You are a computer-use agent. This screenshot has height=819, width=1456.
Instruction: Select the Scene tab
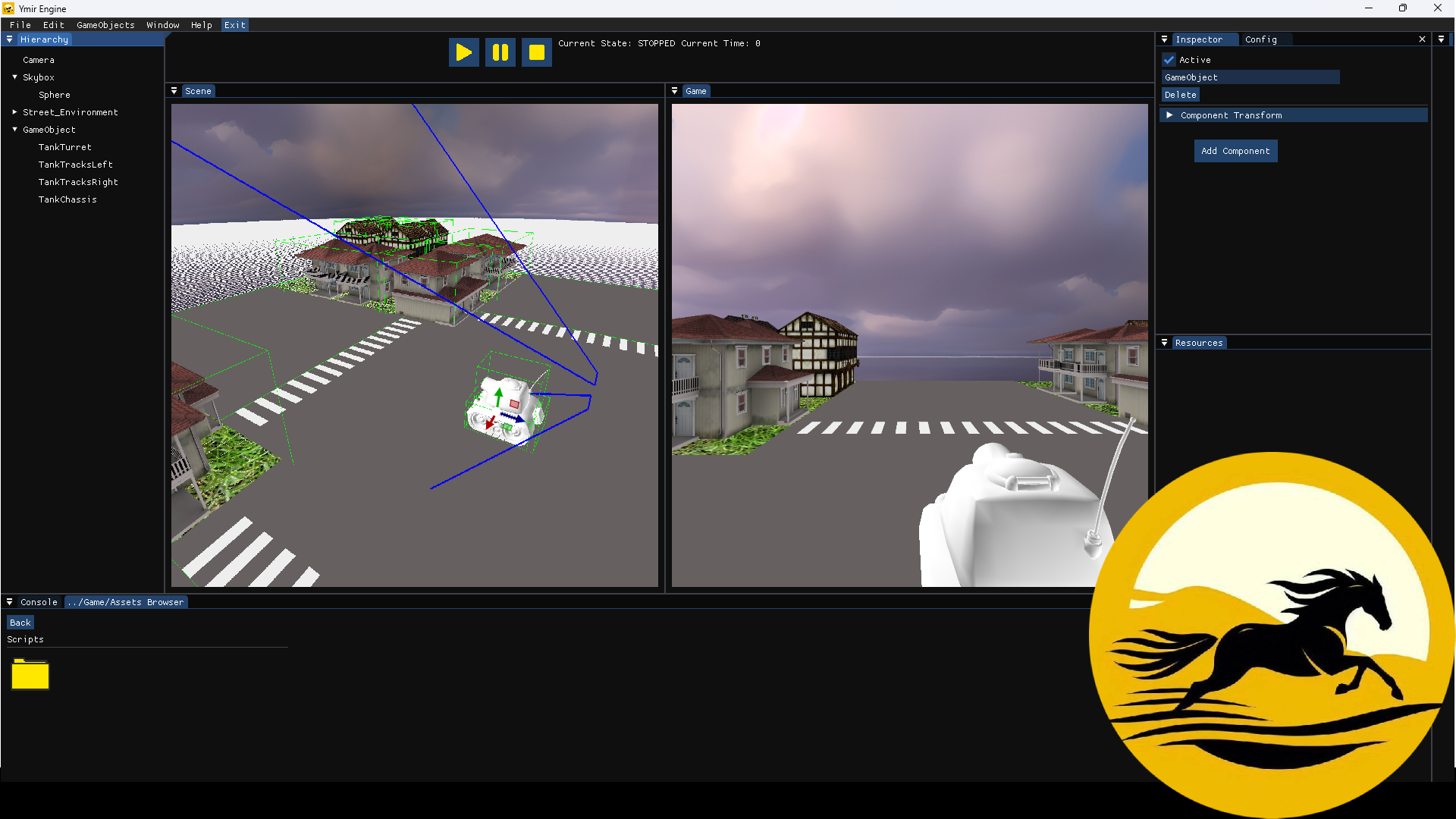tap(198, 91)
